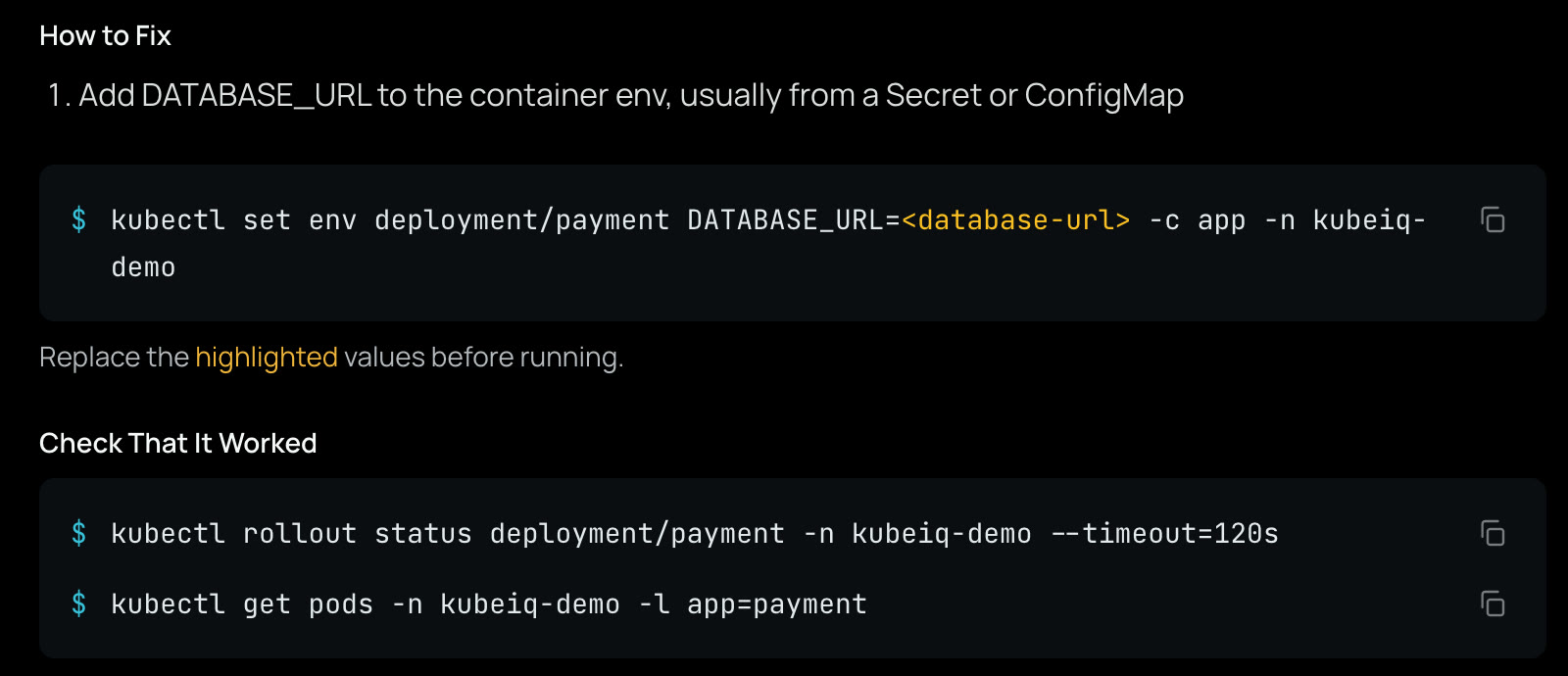This screenshot has height=676, width=1568.
Task: Click the highlighted <database-url> placeholder
Action: point(1015,220)
